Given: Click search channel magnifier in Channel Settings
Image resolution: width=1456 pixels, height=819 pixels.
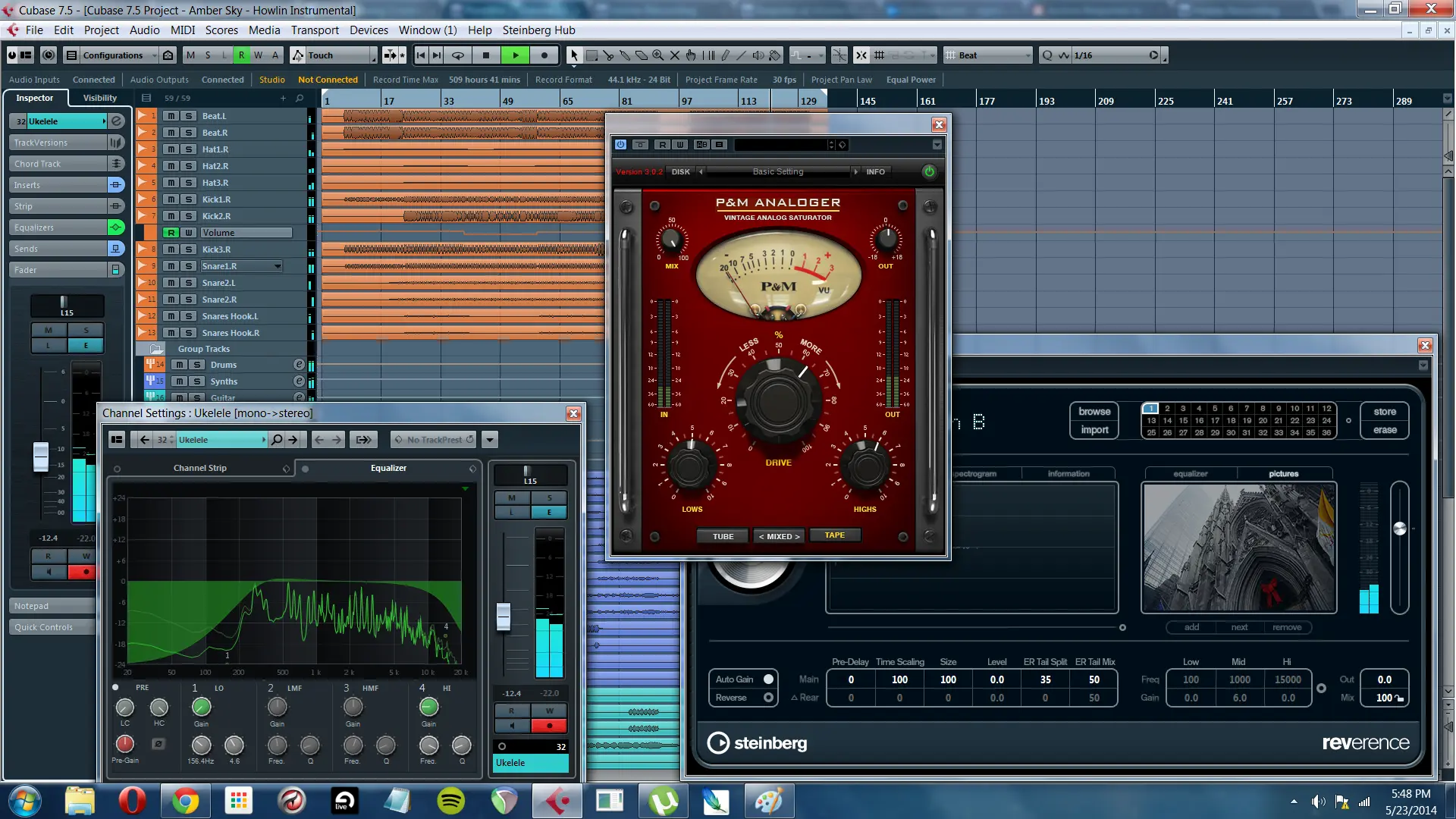Looking at the screenshot, I should pyautogui.click(x=277, y=440).
